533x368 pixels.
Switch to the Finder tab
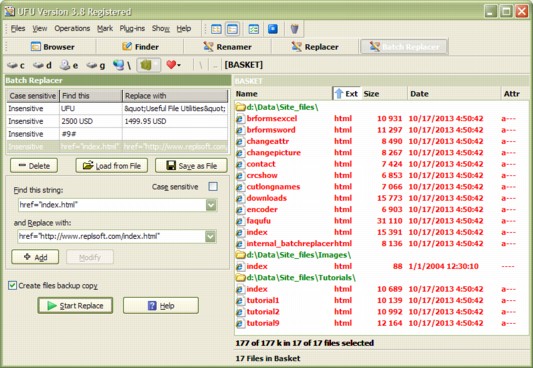coord(140,47)
